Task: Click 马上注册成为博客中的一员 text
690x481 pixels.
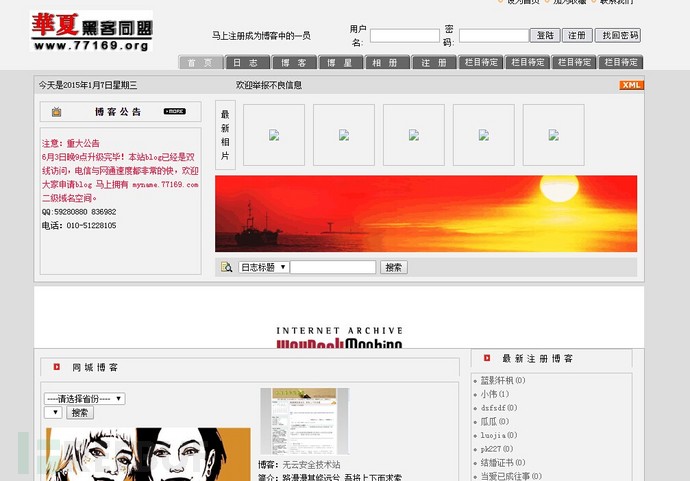Action: (x=261, y=36)
